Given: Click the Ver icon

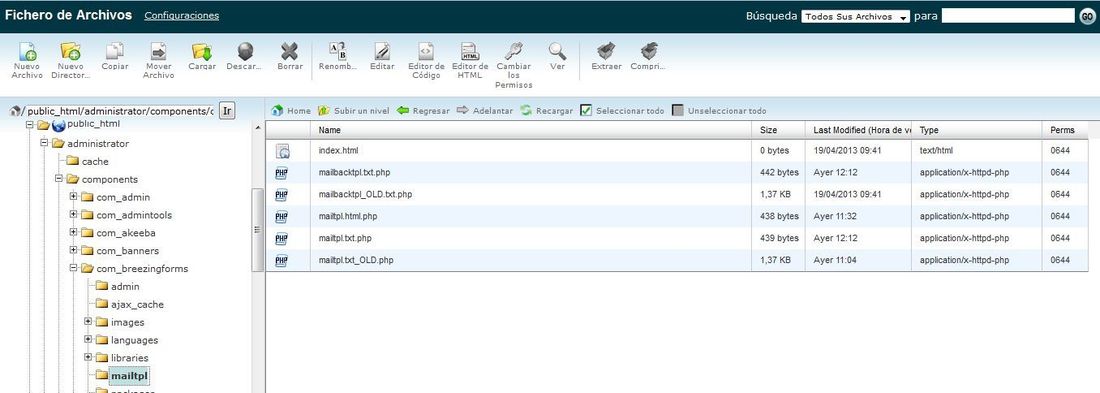Looking at the screenshot, I should pyautogui.click(x=557, y=51).
